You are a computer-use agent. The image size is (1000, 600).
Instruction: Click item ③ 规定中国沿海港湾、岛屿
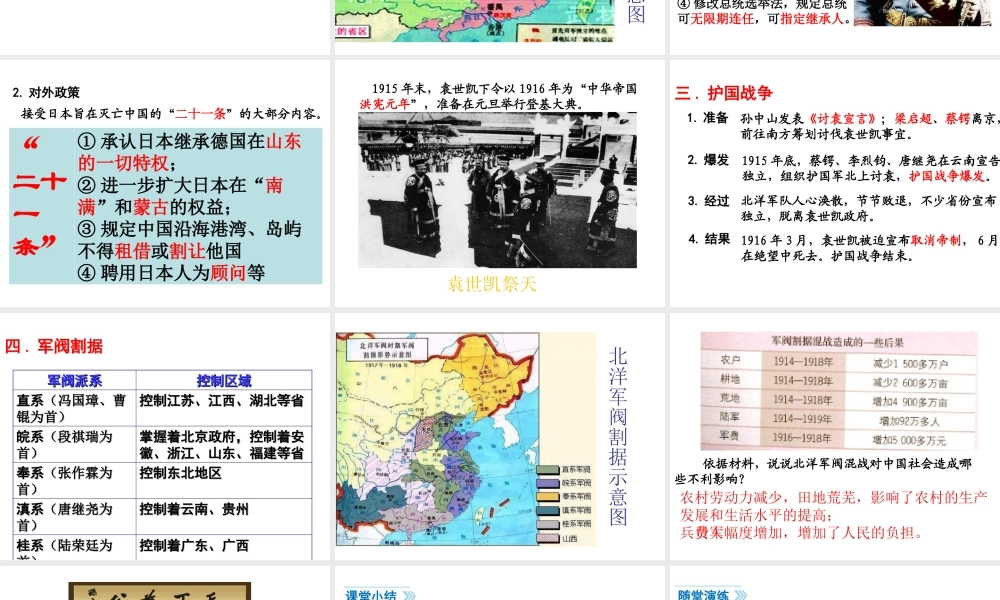pyautogui.click(x=189, y=240)
